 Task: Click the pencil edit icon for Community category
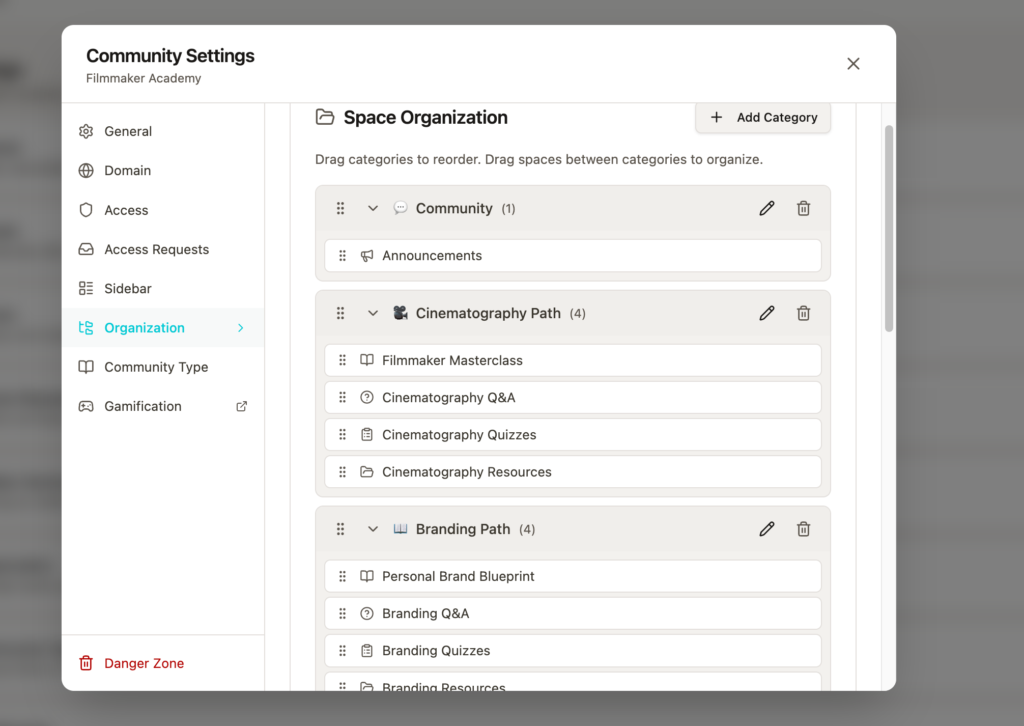pyautogui.click(x=767, y=208)
